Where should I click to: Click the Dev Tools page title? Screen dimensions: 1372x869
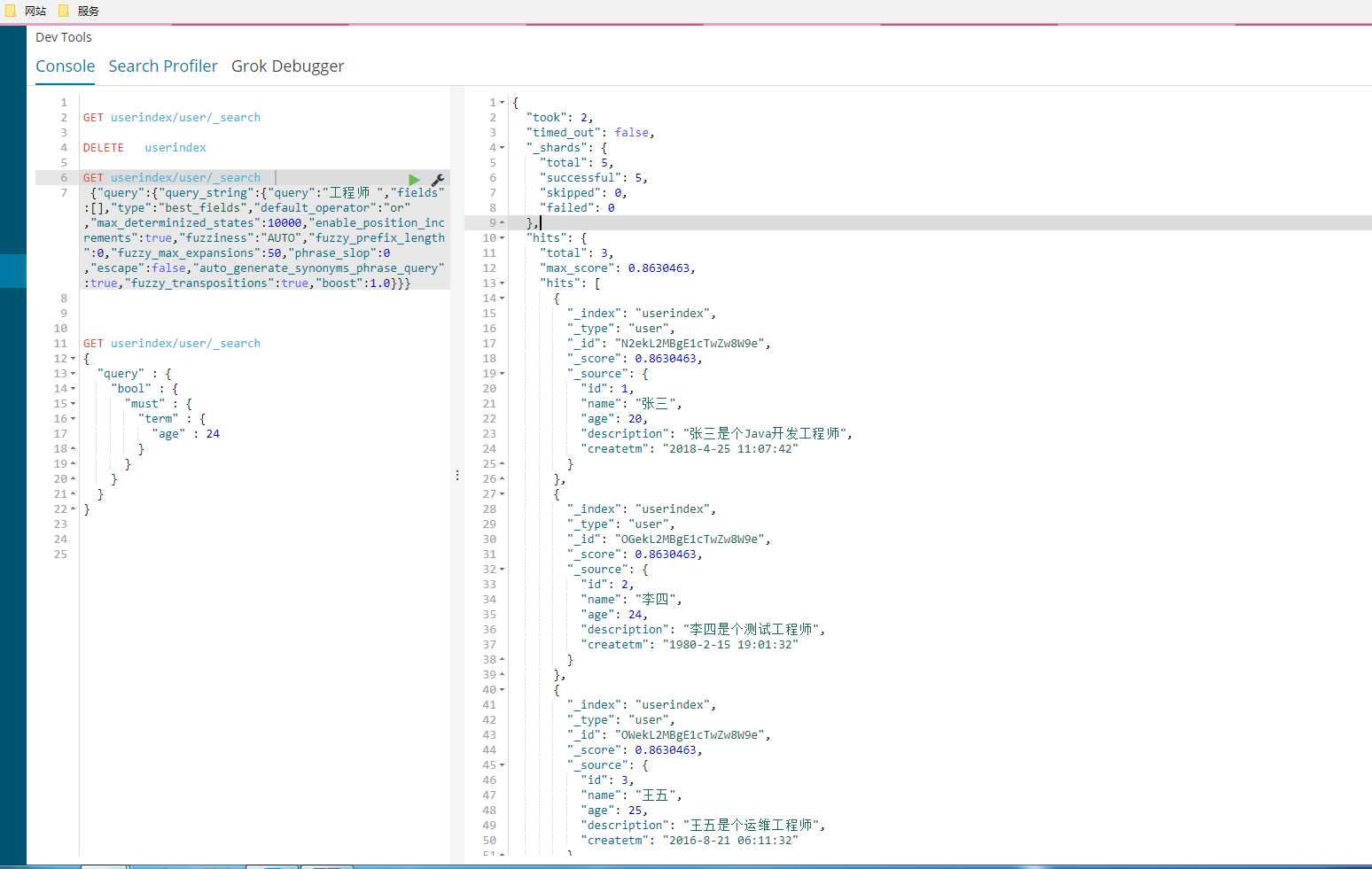64,37
